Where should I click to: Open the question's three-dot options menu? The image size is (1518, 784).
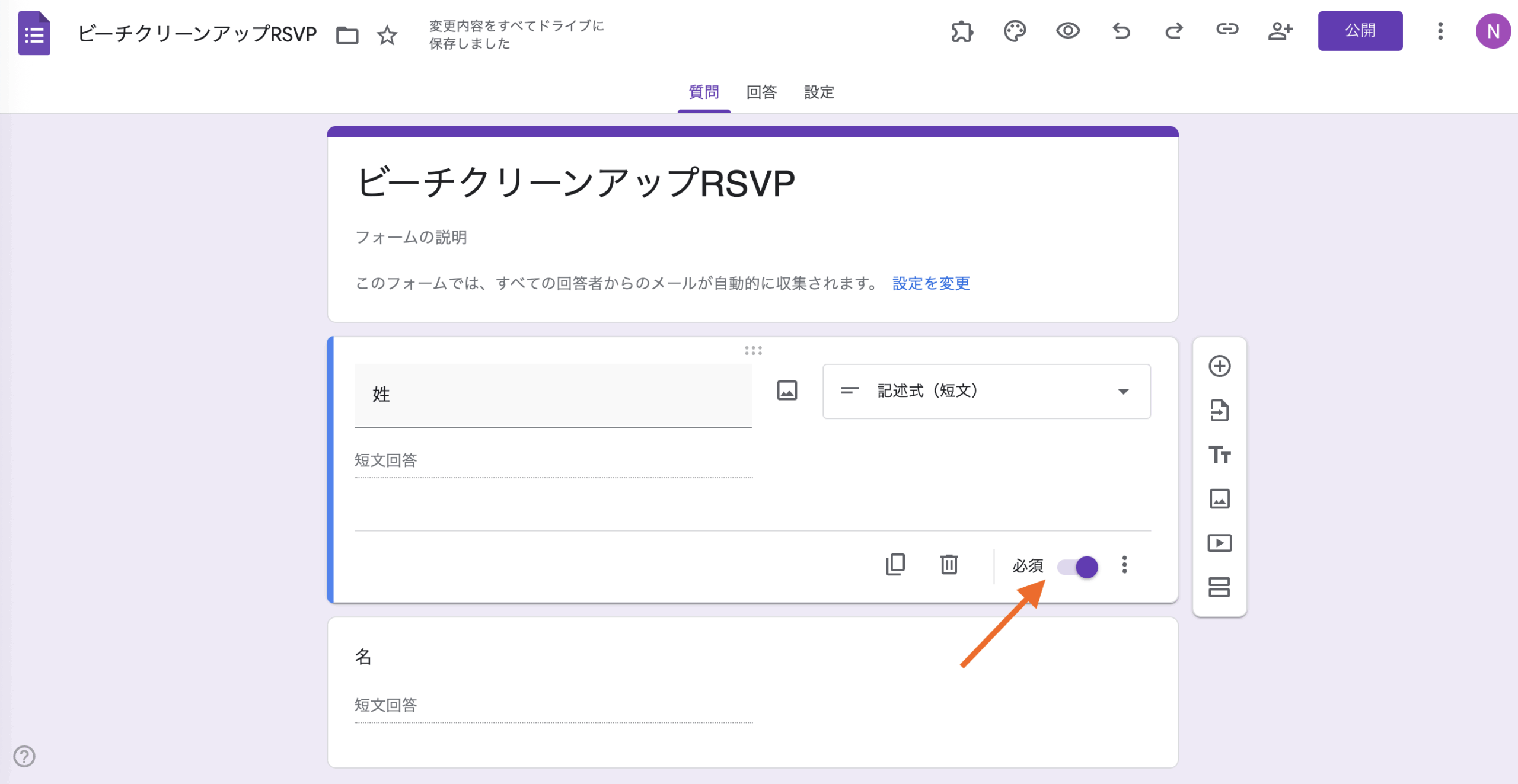pos(1124,565)
